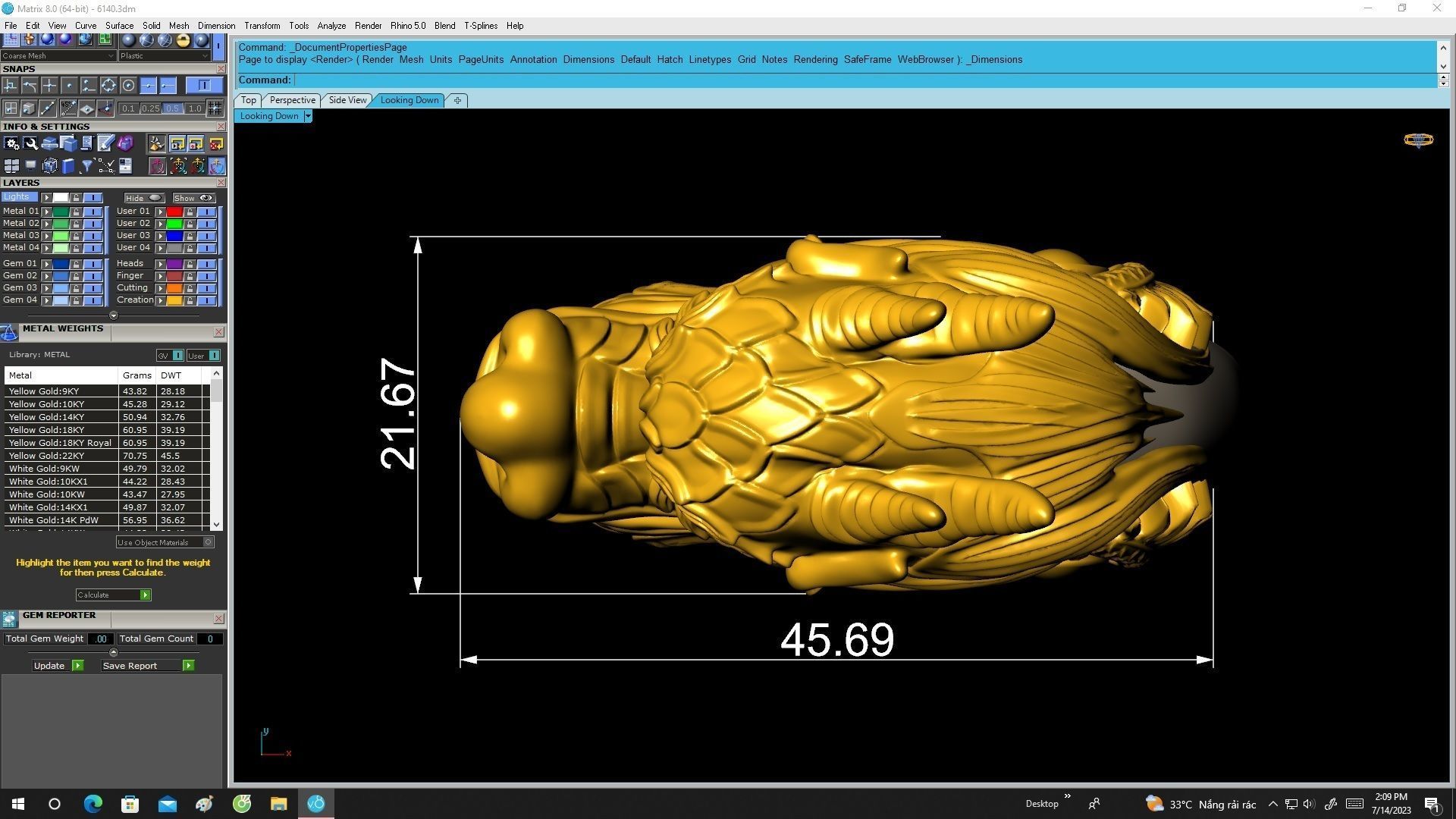Toggle the Snaps master on/off switch
The image size is (1456, 819).
[x=205, y=85]
